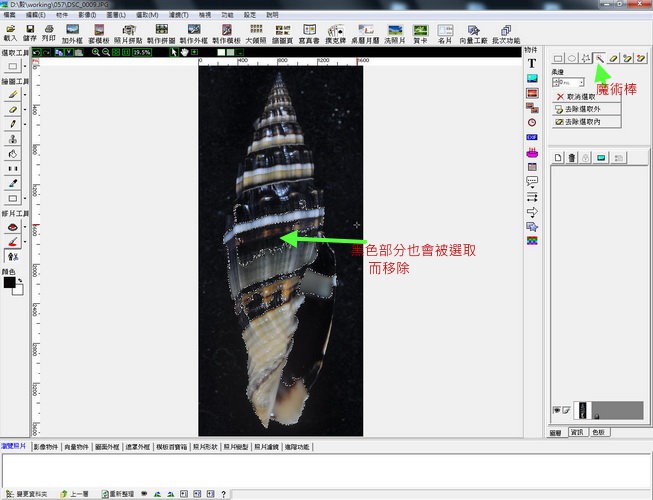Viewport: 653px width, 500px height.
Task: Select the ellipse selection shape
Action: point(572,59)
